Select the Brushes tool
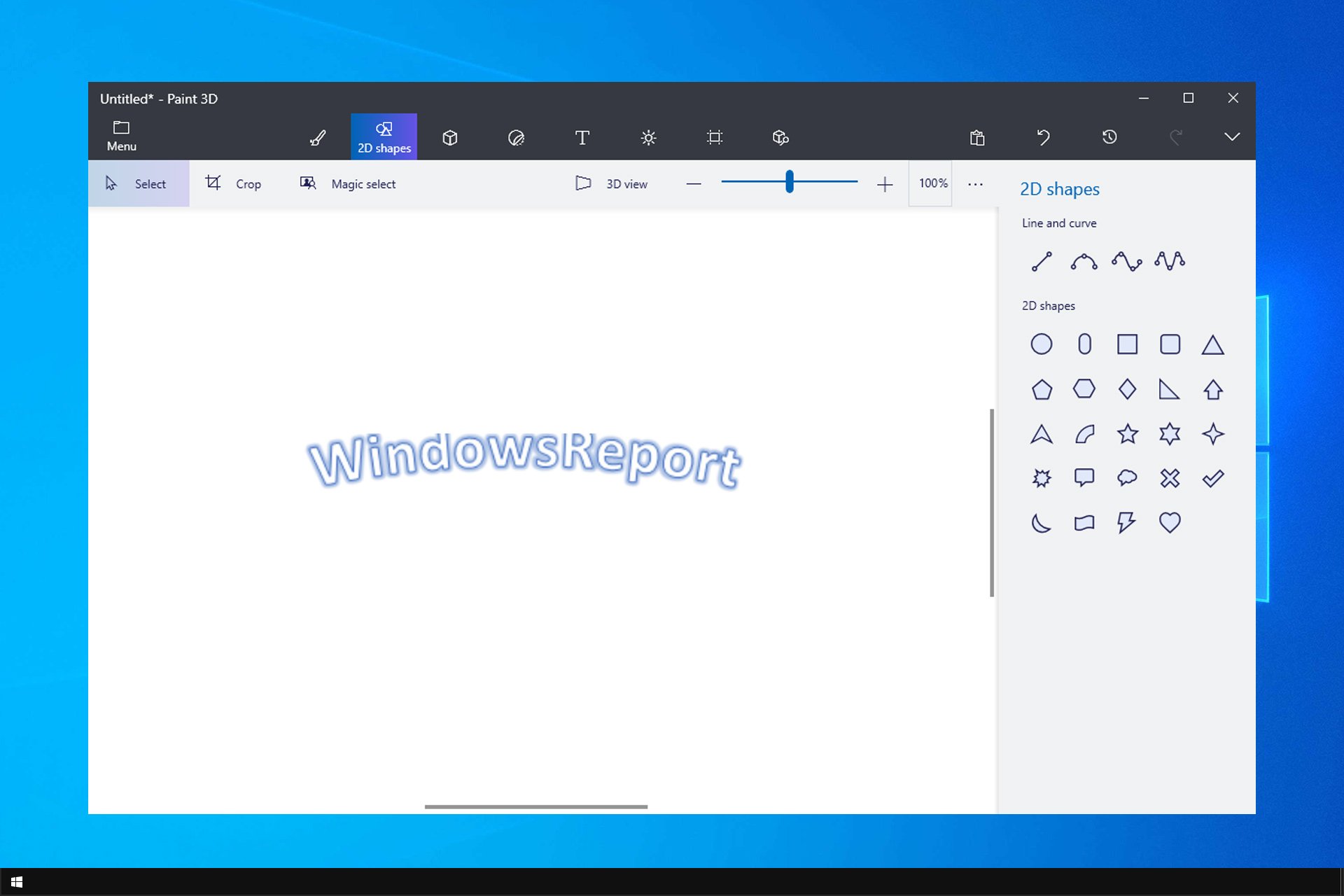 click(x=318, y=137)
